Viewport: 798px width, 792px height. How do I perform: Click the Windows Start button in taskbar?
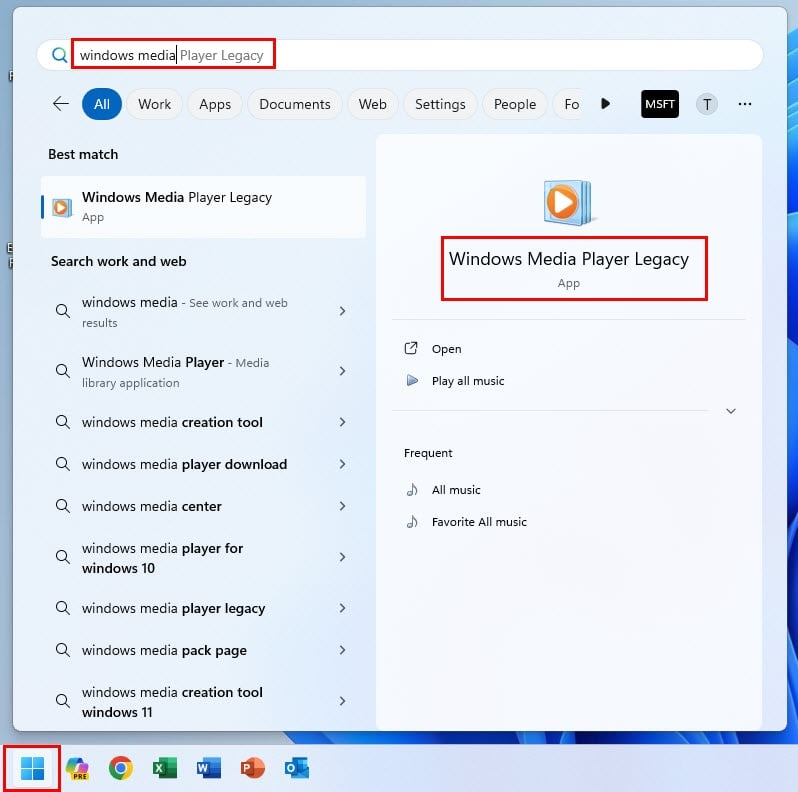pos(32,768)
